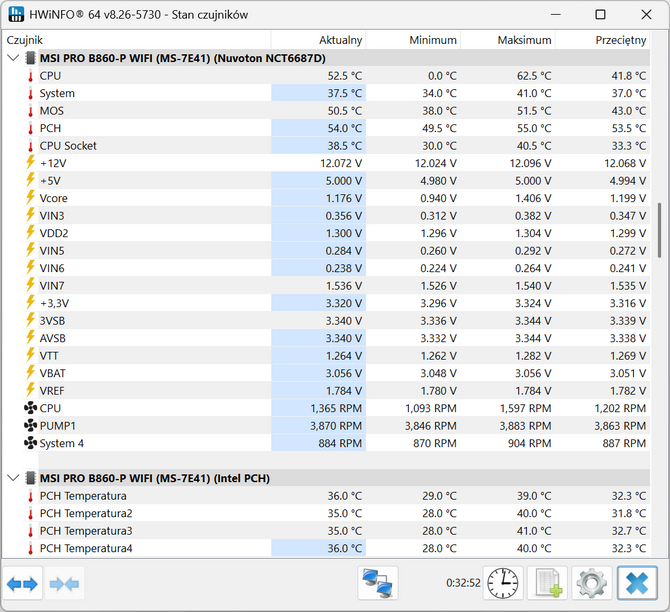Collapse the Intel PCH sensor group
Screen dimensions: 670x612
(13, 478)
